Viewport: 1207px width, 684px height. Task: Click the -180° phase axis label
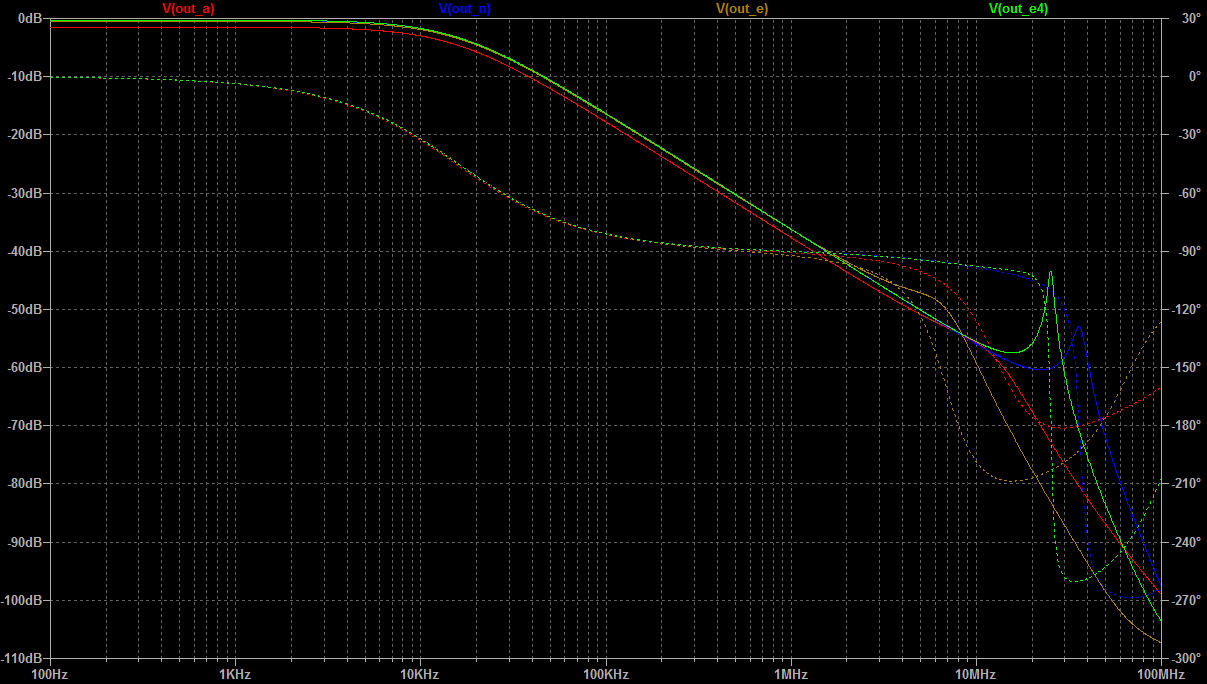(x=1187, y=426)
